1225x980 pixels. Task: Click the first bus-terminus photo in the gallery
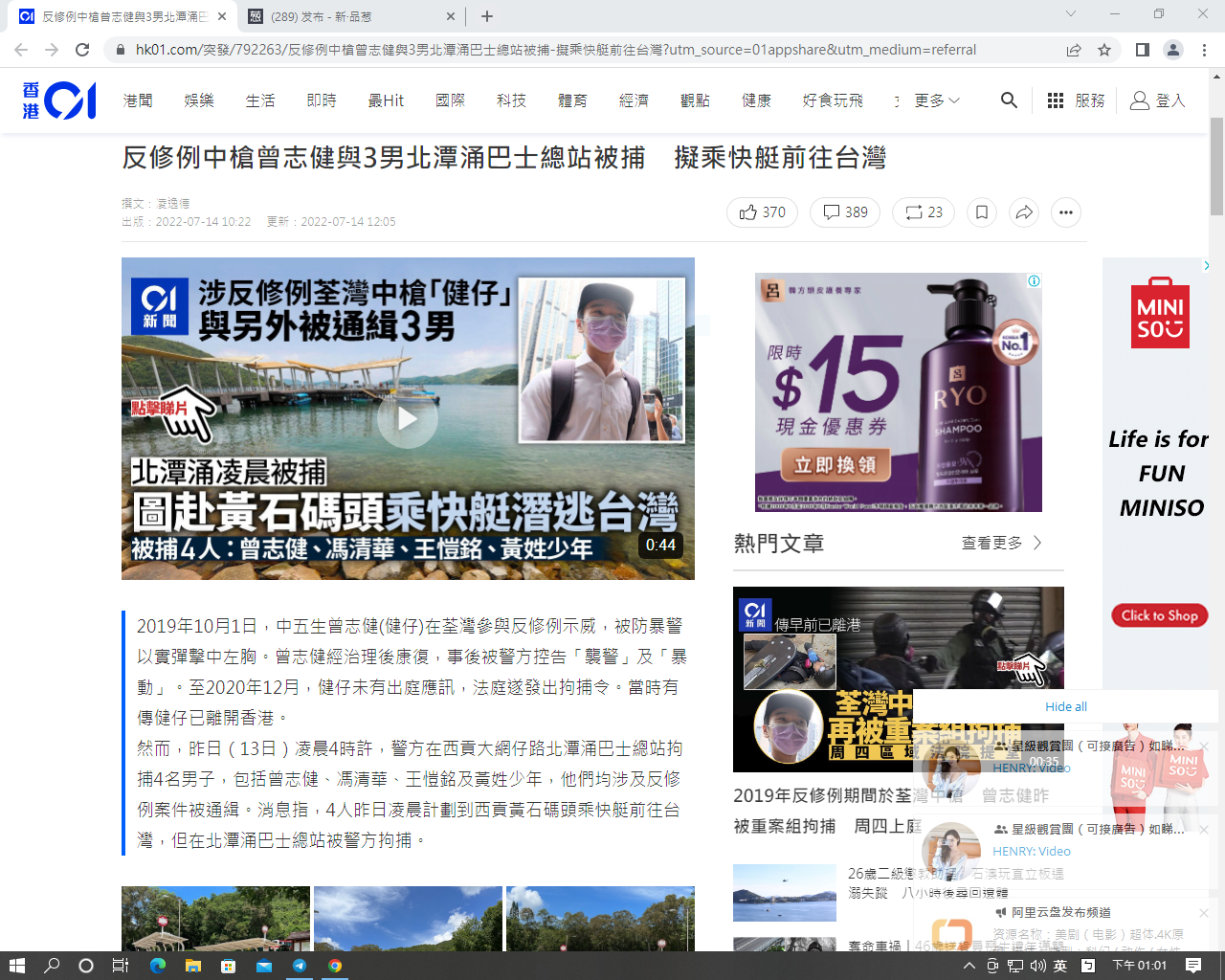(x=215, y=919)
